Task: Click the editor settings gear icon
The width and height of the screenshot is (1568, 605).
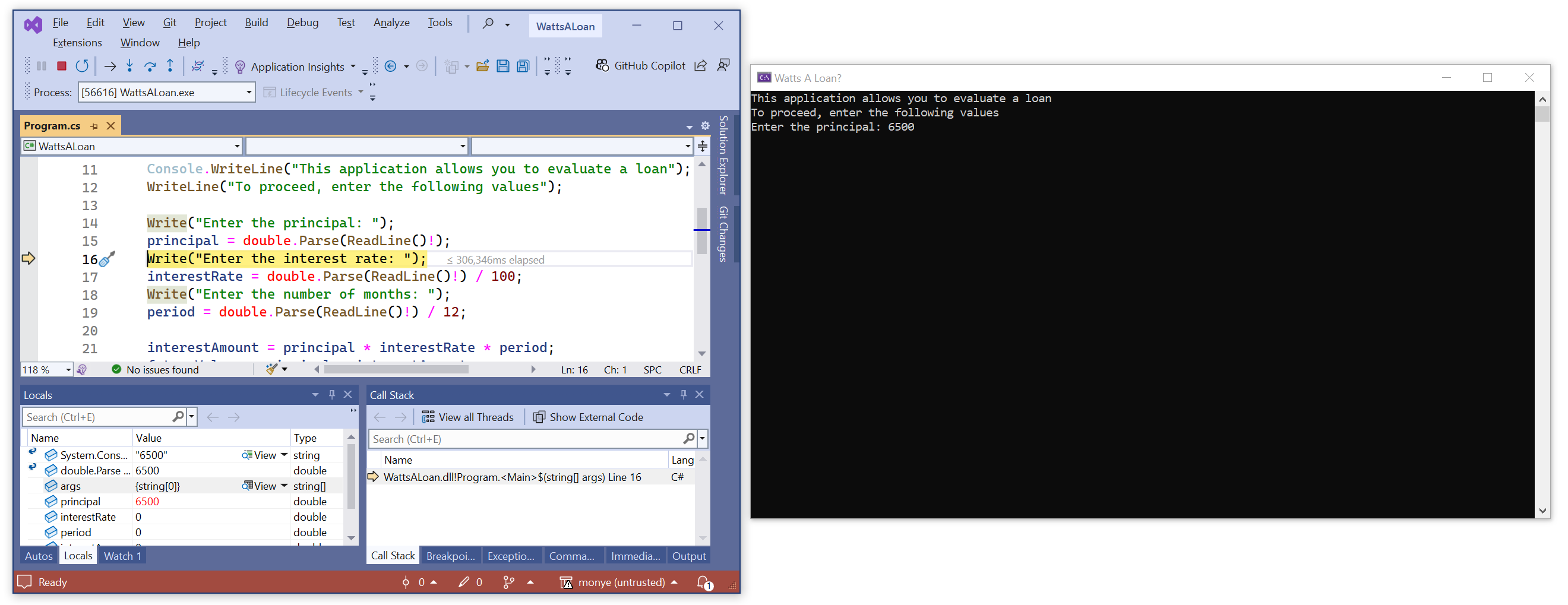Action: coord(705,125)
